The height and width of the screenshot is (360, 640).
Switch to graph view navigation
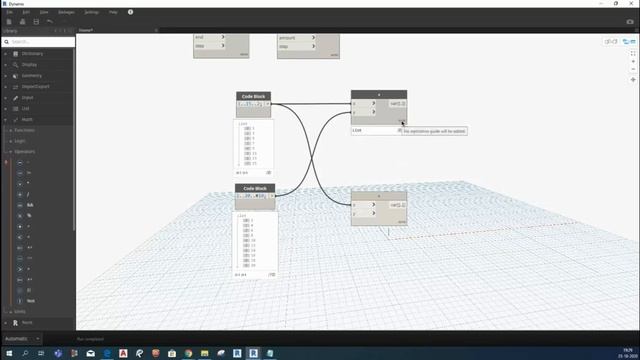point(629,41)
